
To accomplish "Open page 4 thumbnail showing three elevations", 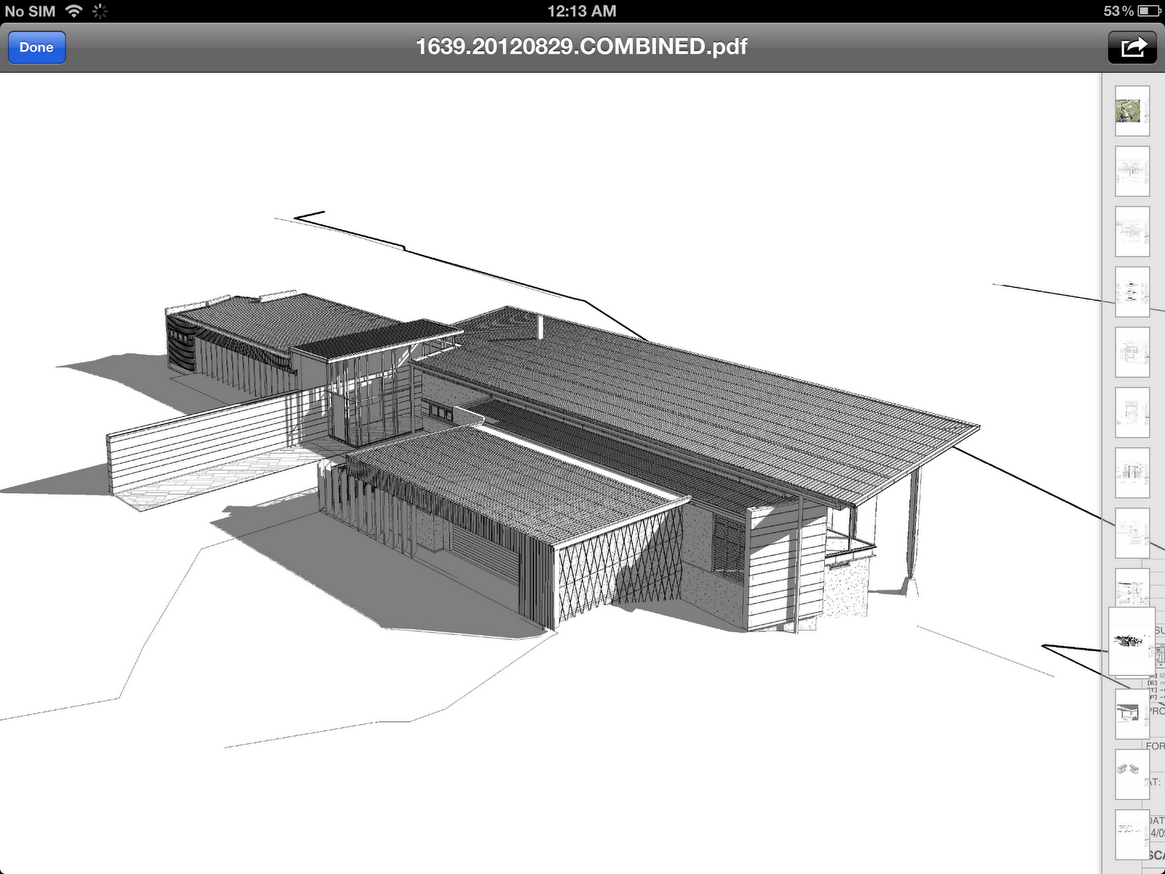I will click(1132, 291).
